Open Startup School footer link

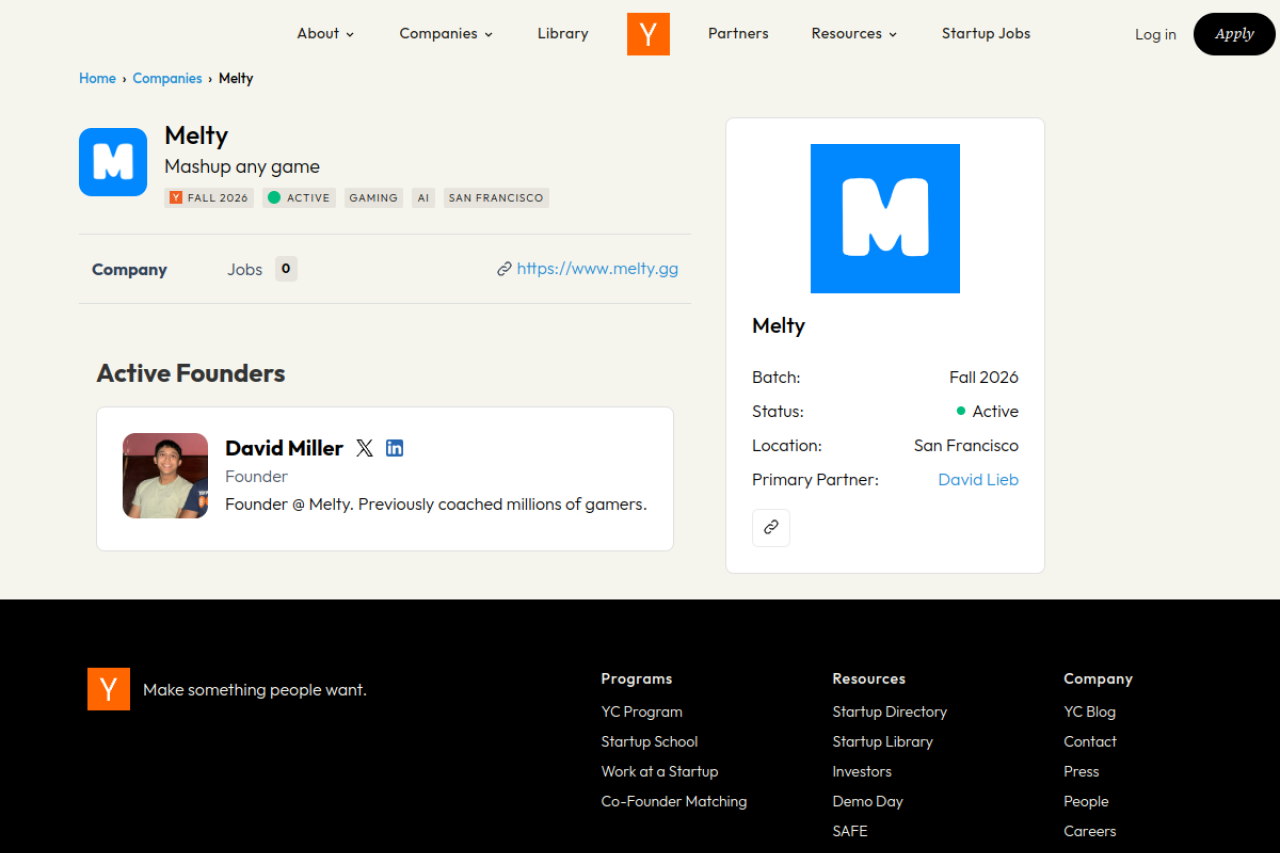[x=649, y=742]
